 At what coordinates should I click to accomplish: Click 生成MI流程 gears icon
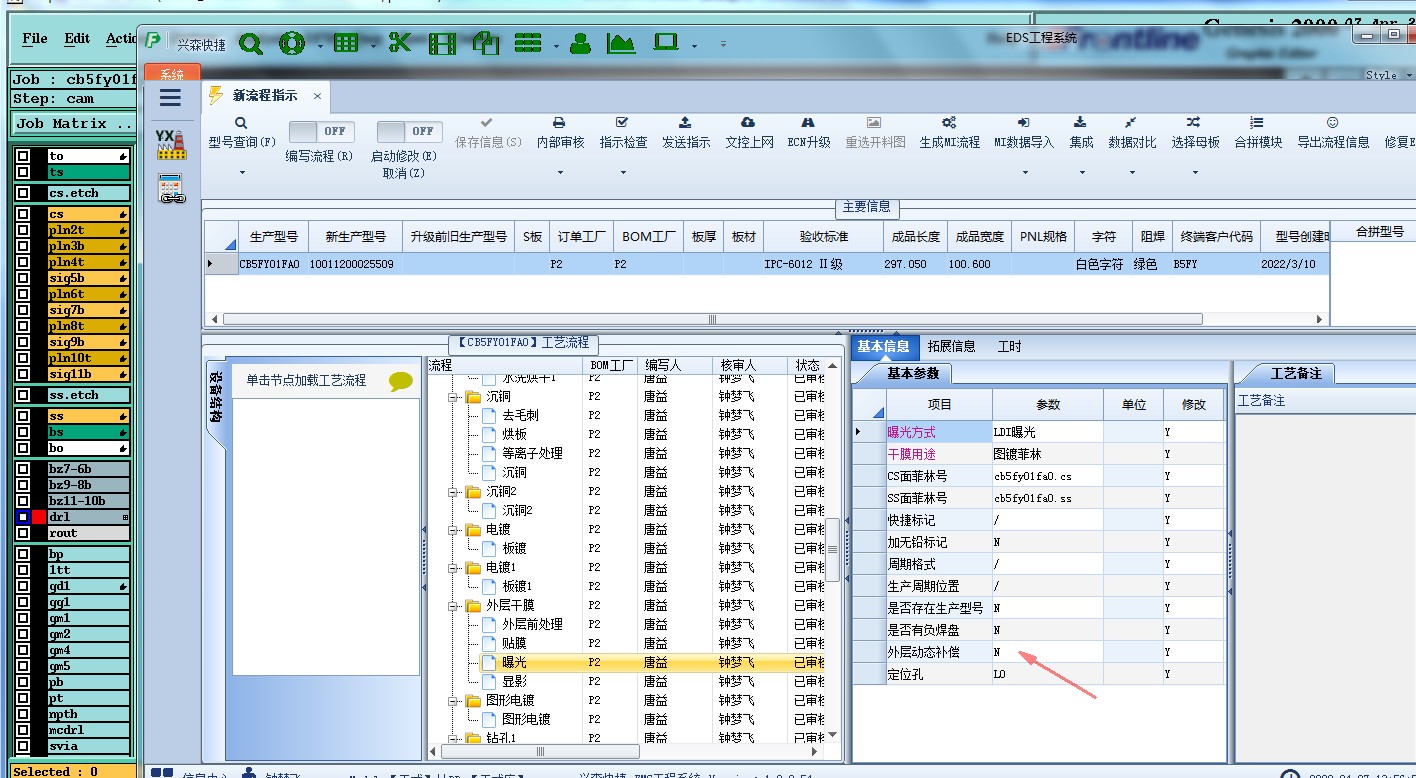coord(949,122)
